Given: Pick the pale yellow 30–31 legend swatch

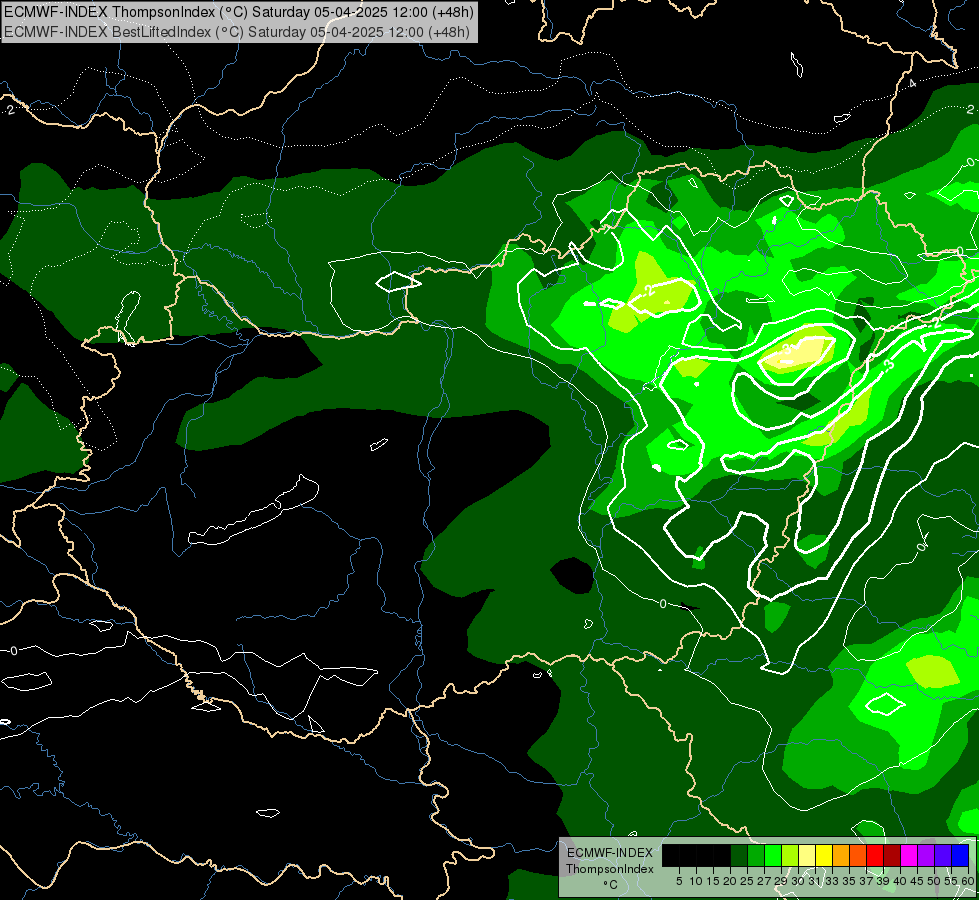Looking at the screenshot, I should coord(807,855).
